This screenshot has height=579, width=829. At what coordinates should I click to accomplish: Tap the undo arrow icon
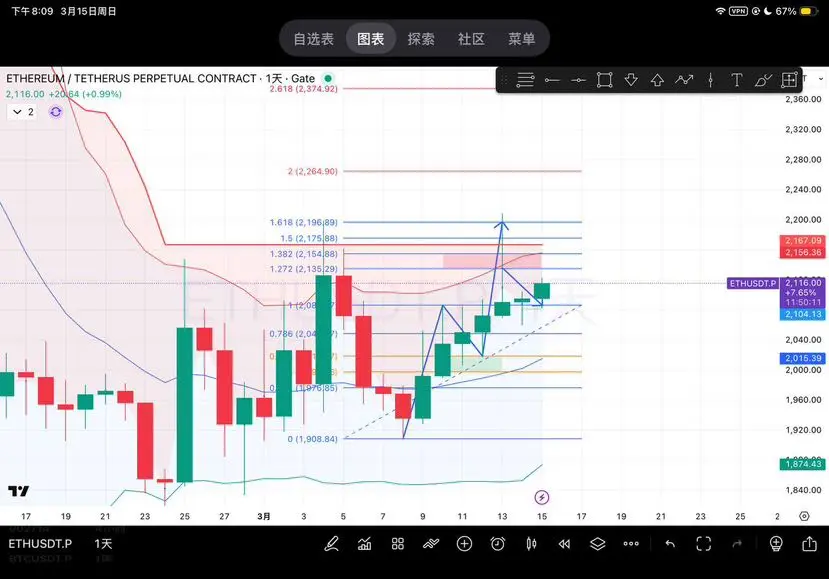[670, 544]
